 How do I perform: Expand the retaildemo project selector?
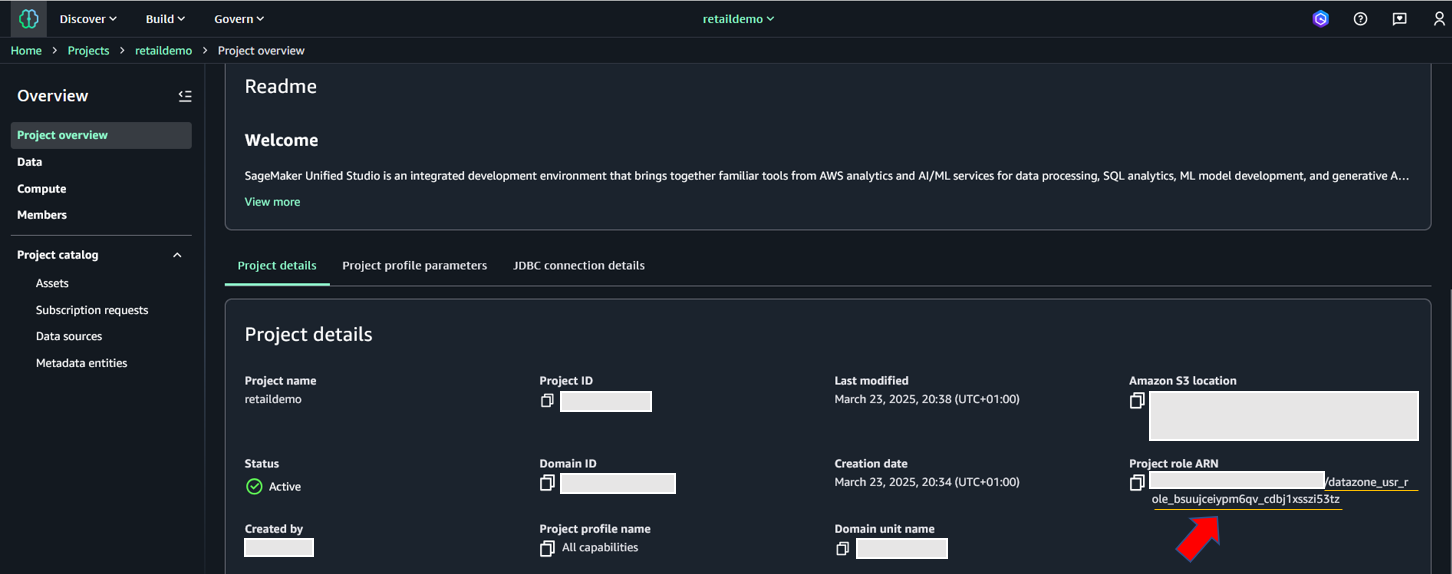[738, 19]
